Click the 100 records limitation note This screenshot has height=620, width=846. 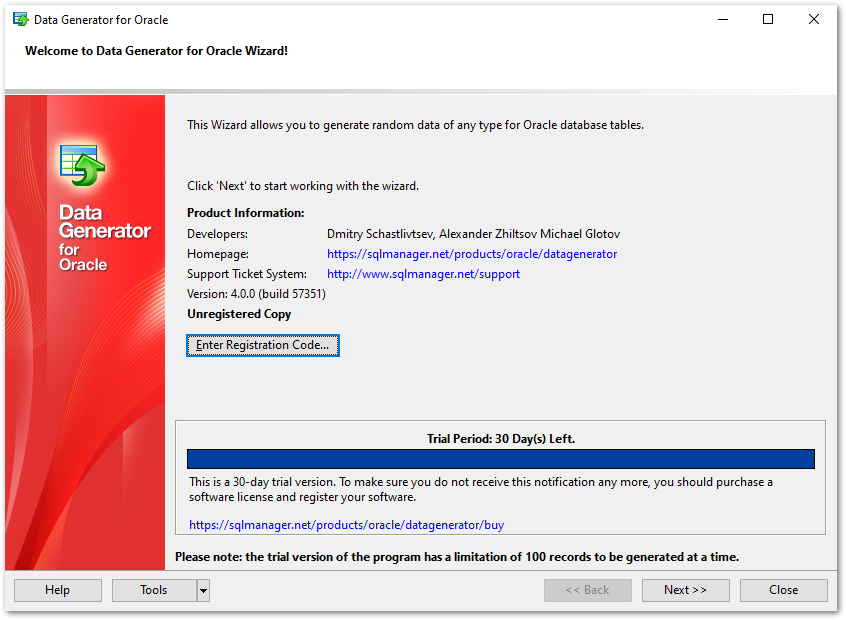pos(457,557)
